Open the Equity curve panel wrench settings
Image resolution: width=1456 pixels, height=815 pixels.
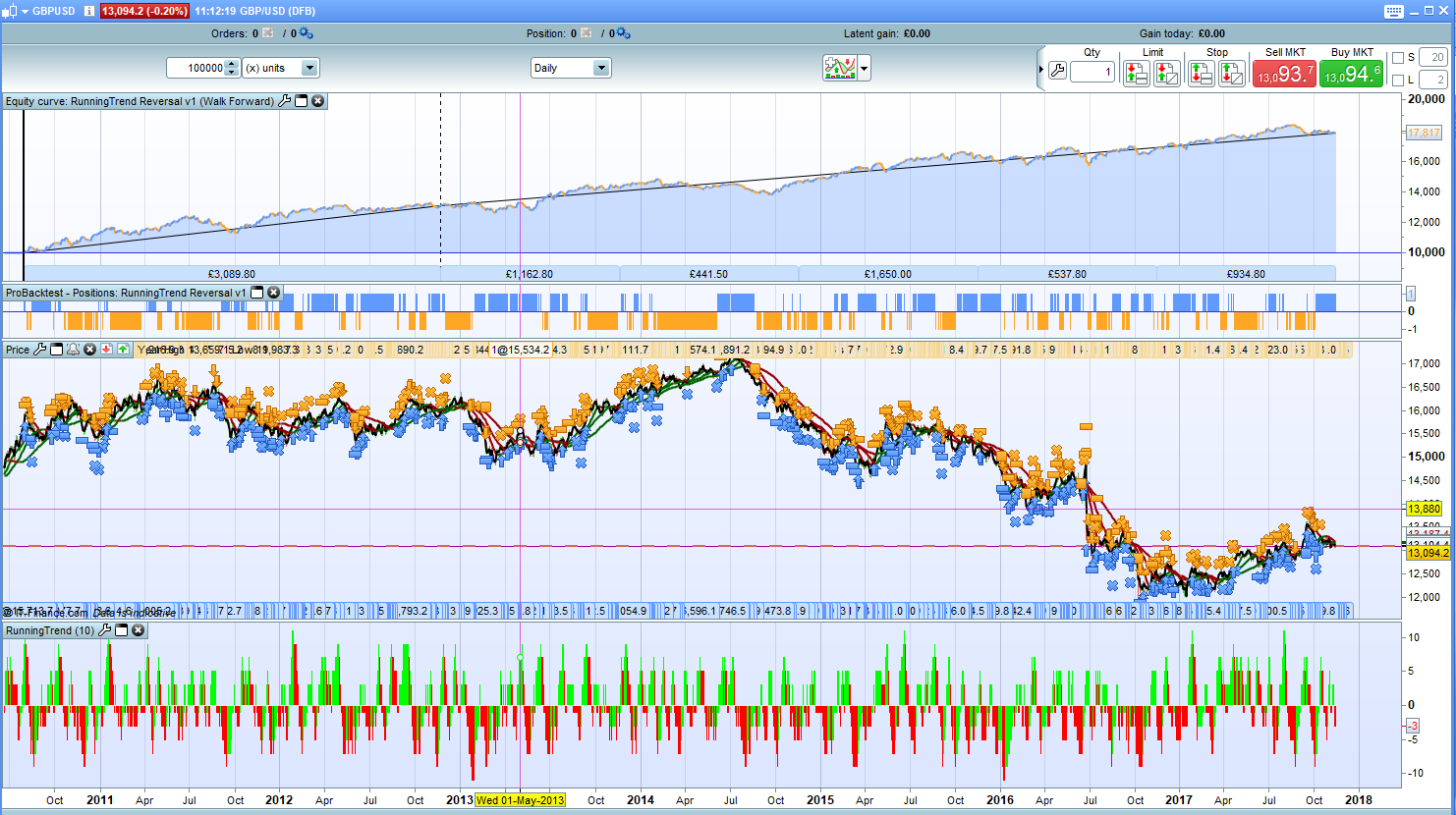point(285,101)
